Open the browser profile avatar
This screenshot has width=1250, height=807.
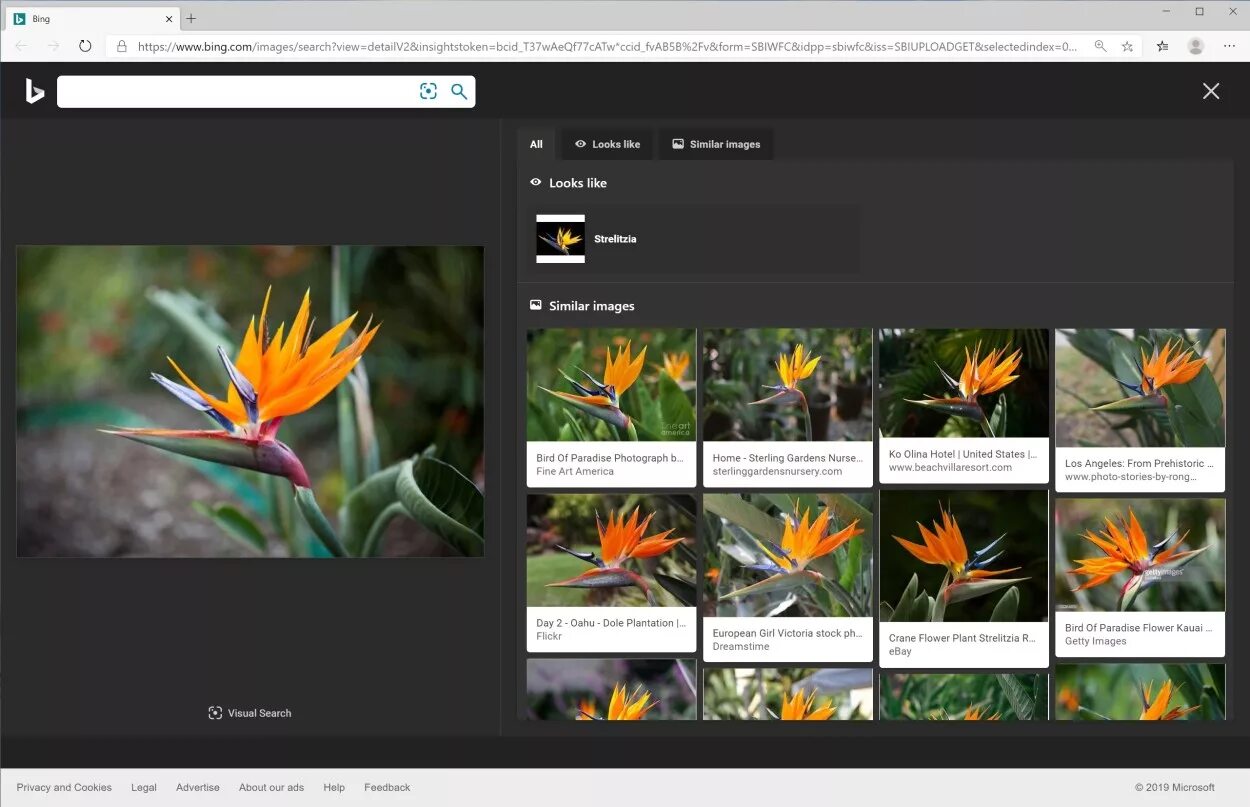point(1195,46)
